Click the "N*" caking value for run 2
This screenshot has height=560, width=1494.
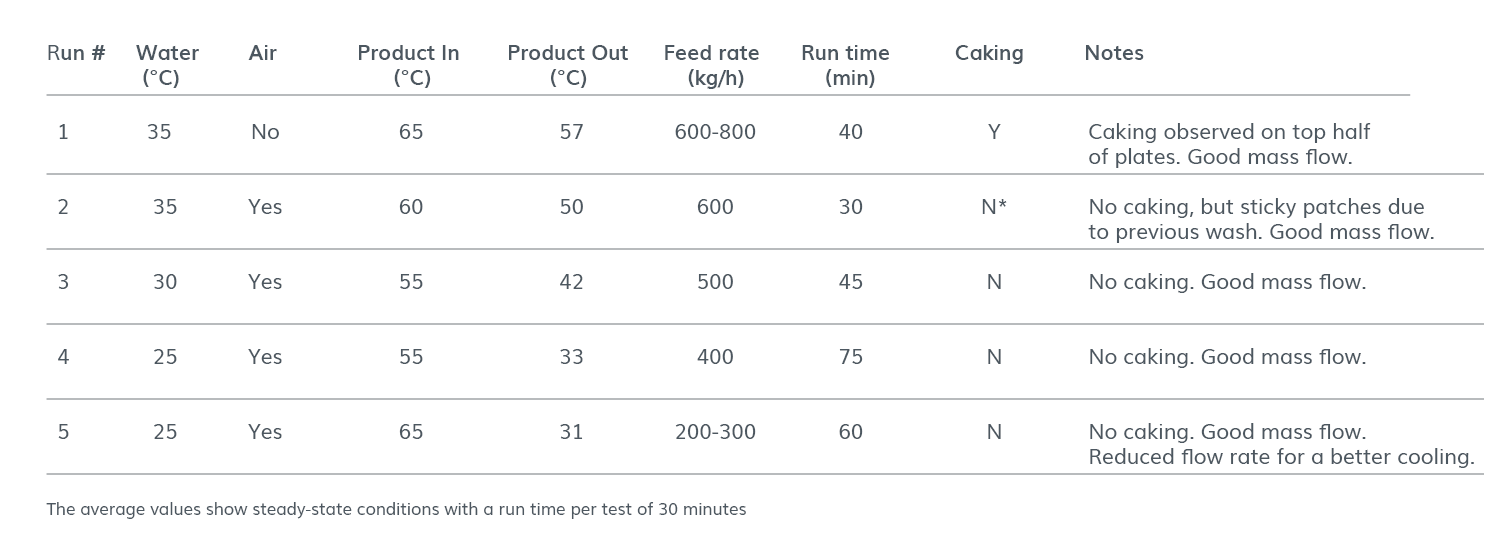pos(993,207)
